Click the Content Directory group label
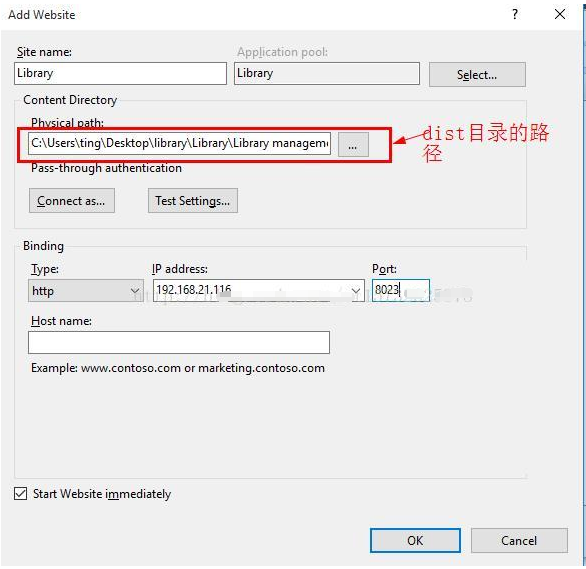The width and height of the screenshot is (586, 569). 70,100
